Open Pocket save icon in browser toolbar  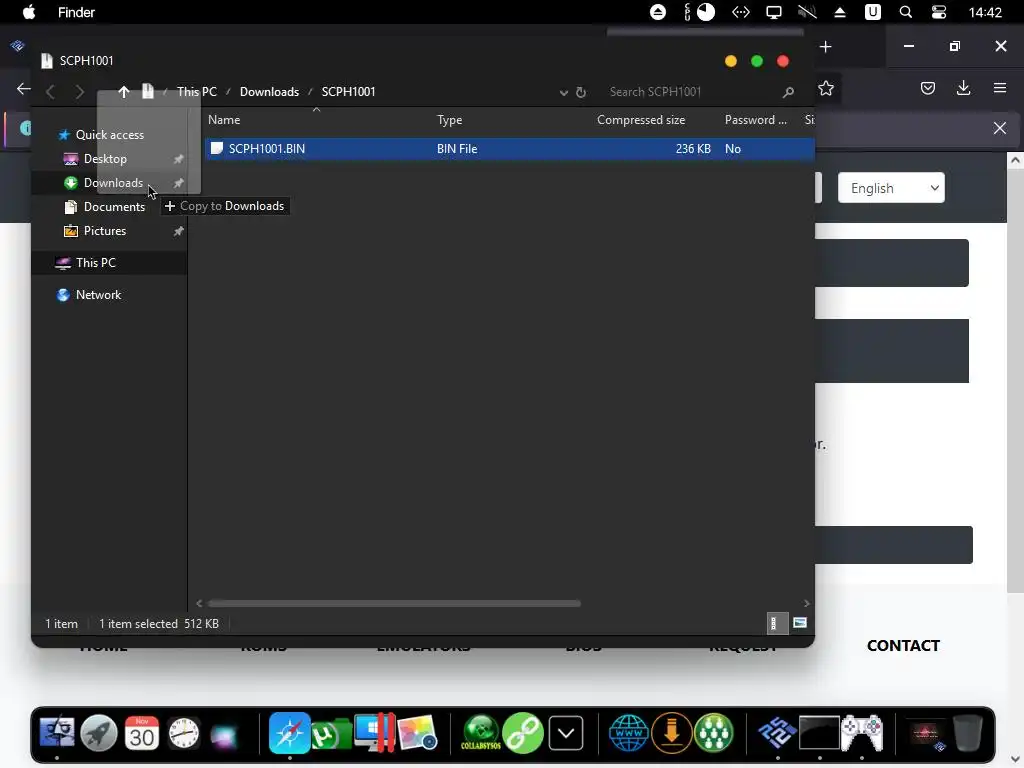(927, 88)
